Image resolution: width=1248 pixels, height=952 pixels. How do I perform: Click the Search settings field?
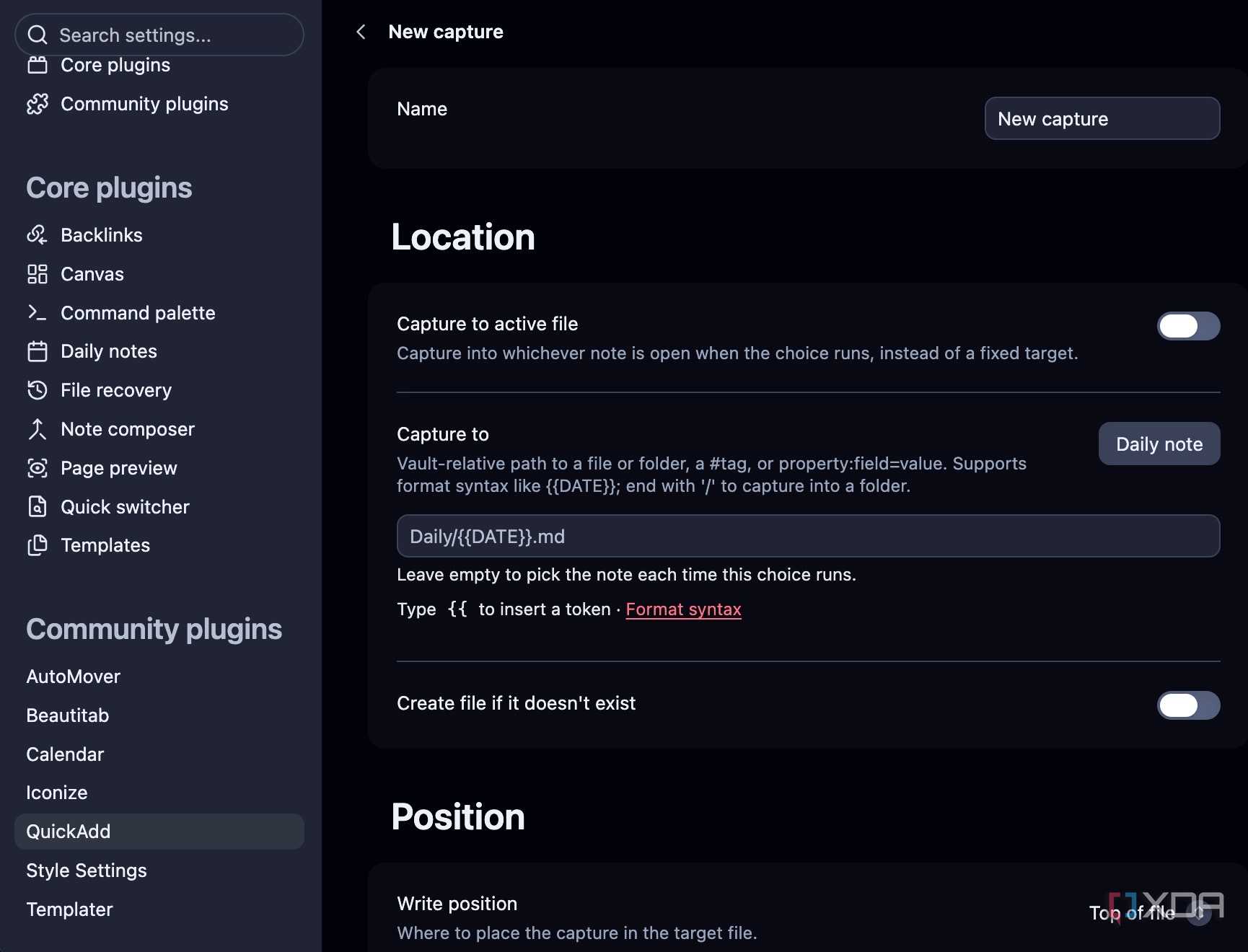click(x=159, y=35)
